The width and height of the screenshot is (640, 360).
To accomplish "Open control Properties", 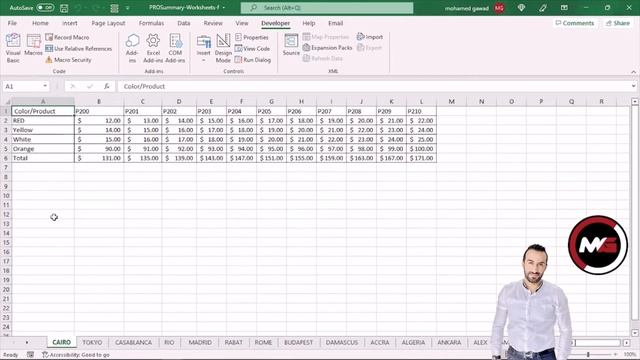I will [x=252, y=37].
